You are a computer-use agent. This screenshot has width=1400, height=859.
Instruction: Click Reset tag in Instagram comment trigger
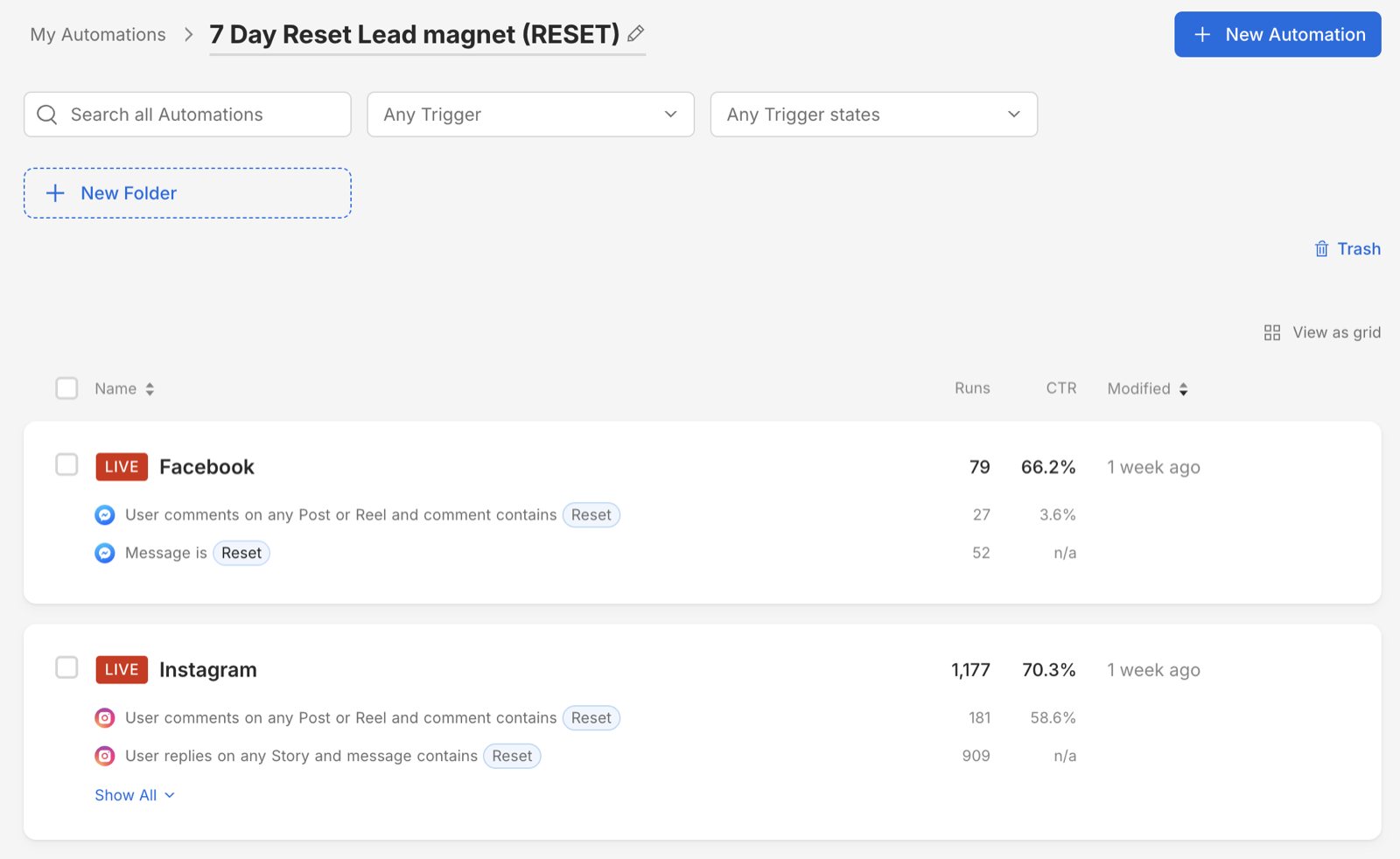pyautogui.click(x=591, y=718)
